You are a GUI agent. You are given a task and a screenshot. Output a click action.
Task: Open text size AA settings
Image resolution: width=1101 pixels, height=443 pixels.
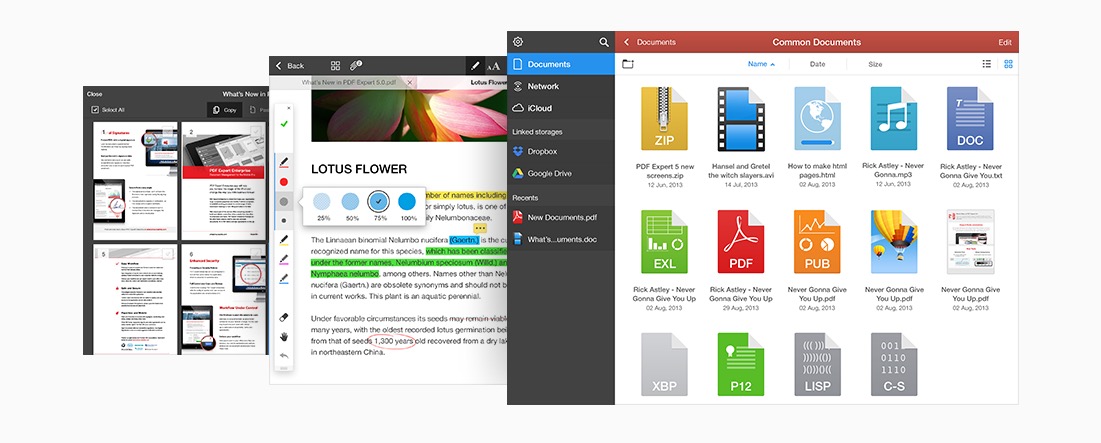click(494, 66)
